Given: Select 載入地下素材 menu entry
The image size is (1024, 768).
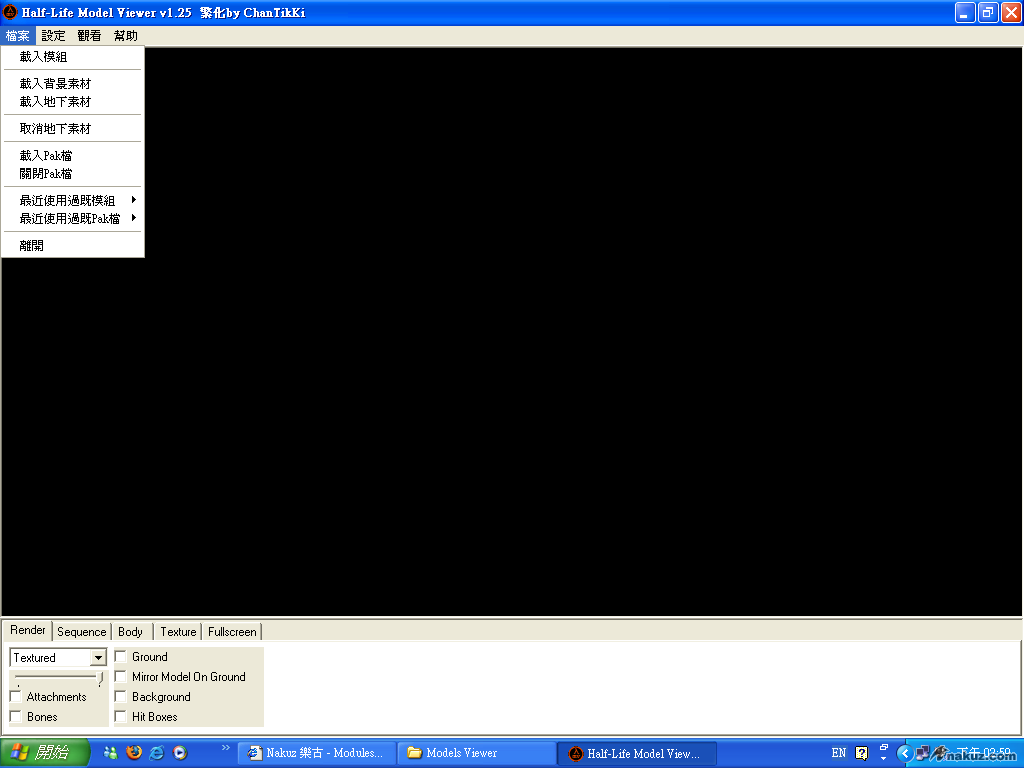Looking at the screenshot, I should 72,102.
